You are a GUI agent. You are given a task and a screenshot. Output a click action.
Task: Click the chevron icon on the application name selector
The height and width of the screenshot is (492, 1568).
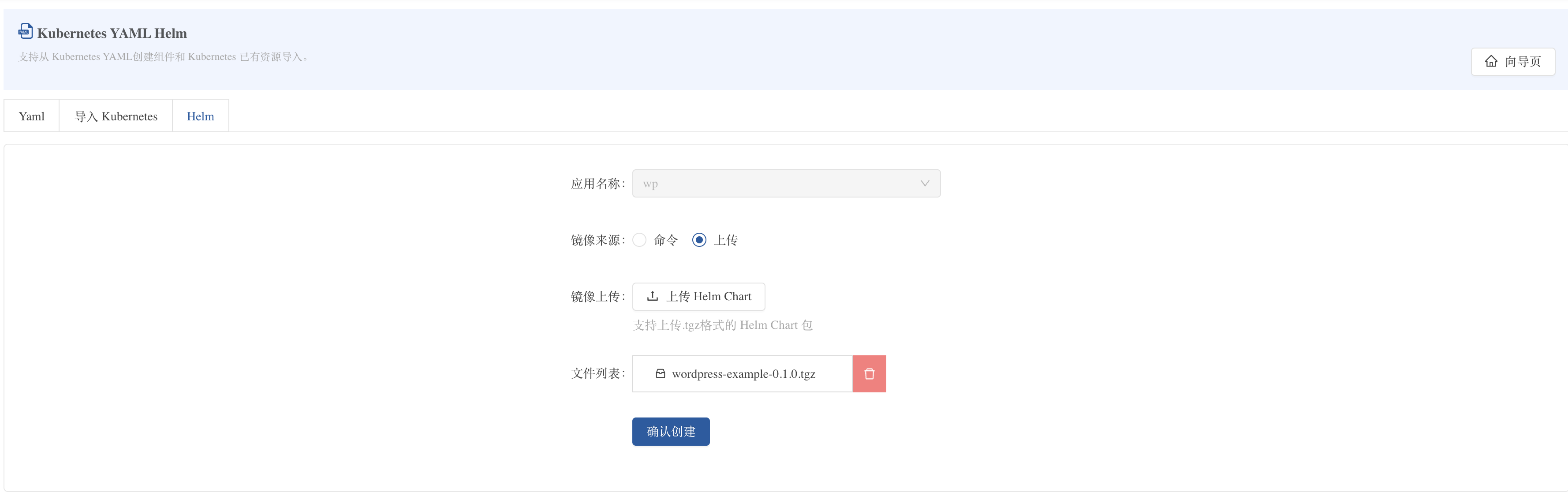[x=925, y=183]
